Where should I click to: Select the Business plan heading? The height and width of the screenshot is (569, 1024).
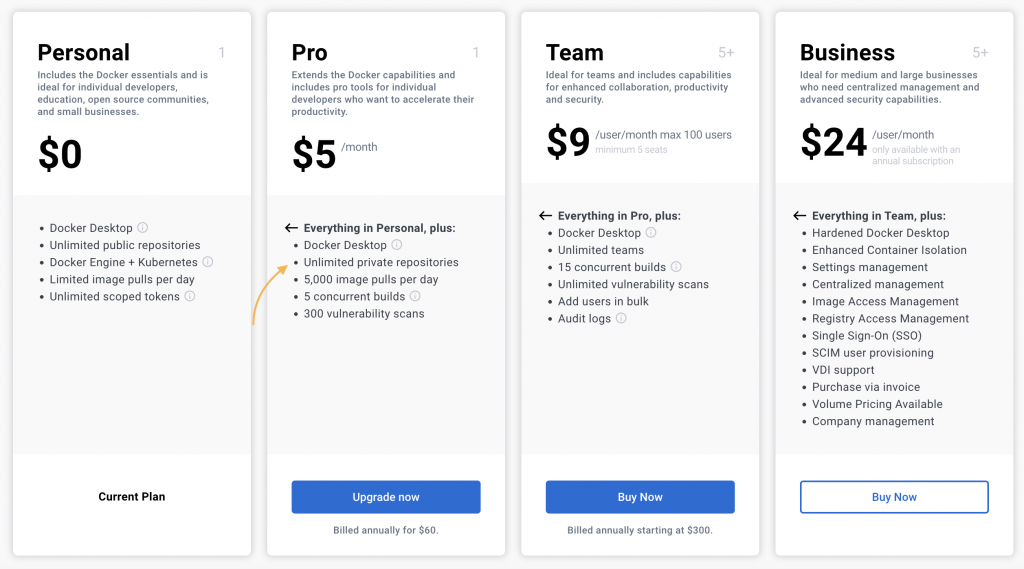click(847, 53)
